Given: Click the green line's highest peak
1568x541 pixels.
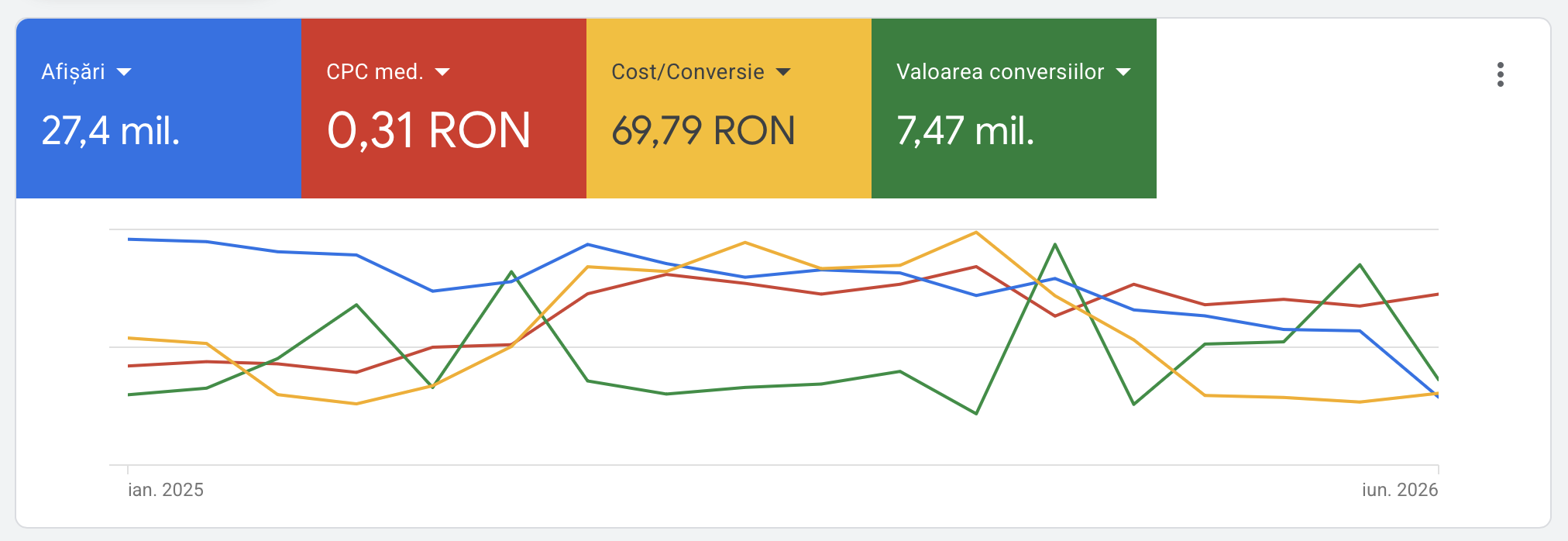Looking at the screenshot, I should click(x=1055, y=245).
